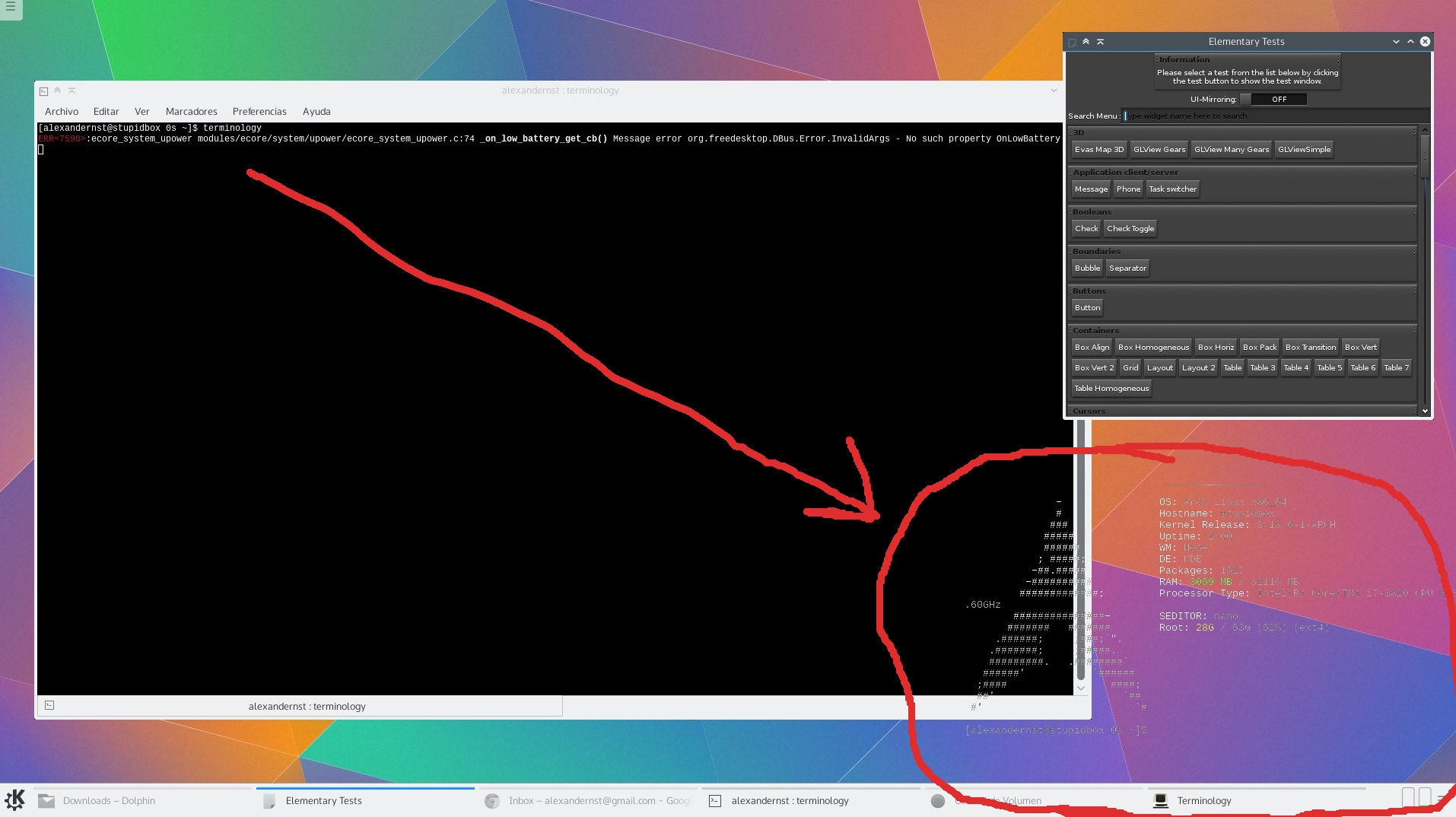Image resolution: width=1456 pixels, height=817 pixels.
Task: Switch to Downloads – Dolphin taskbar entry
Action: pyautogui.click(x=141, y=800)
